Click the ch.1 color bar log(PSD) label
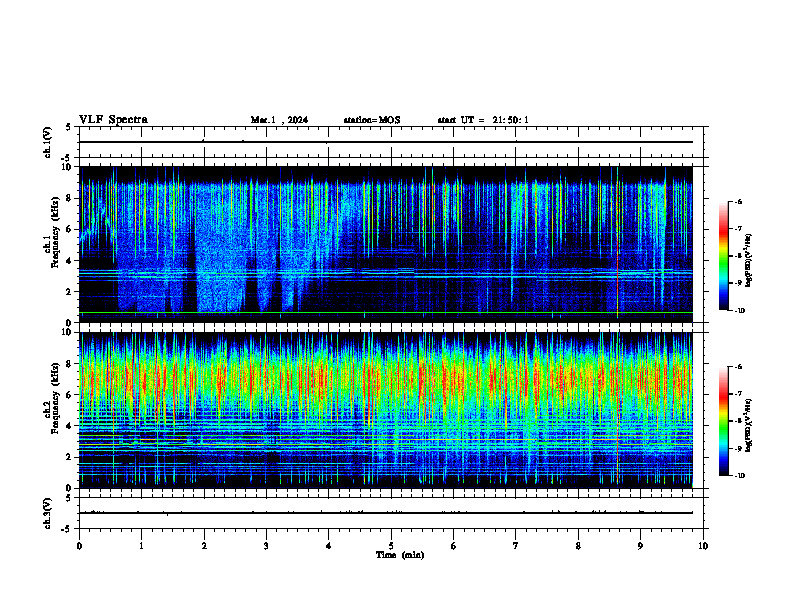The height and width of the screenshot is (612, 792). 749,261
